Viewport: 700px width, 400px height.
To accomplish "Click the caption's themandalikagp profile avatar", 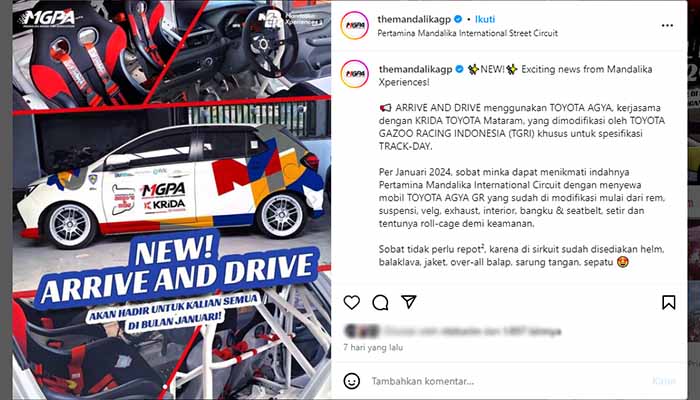I will 355,74.
